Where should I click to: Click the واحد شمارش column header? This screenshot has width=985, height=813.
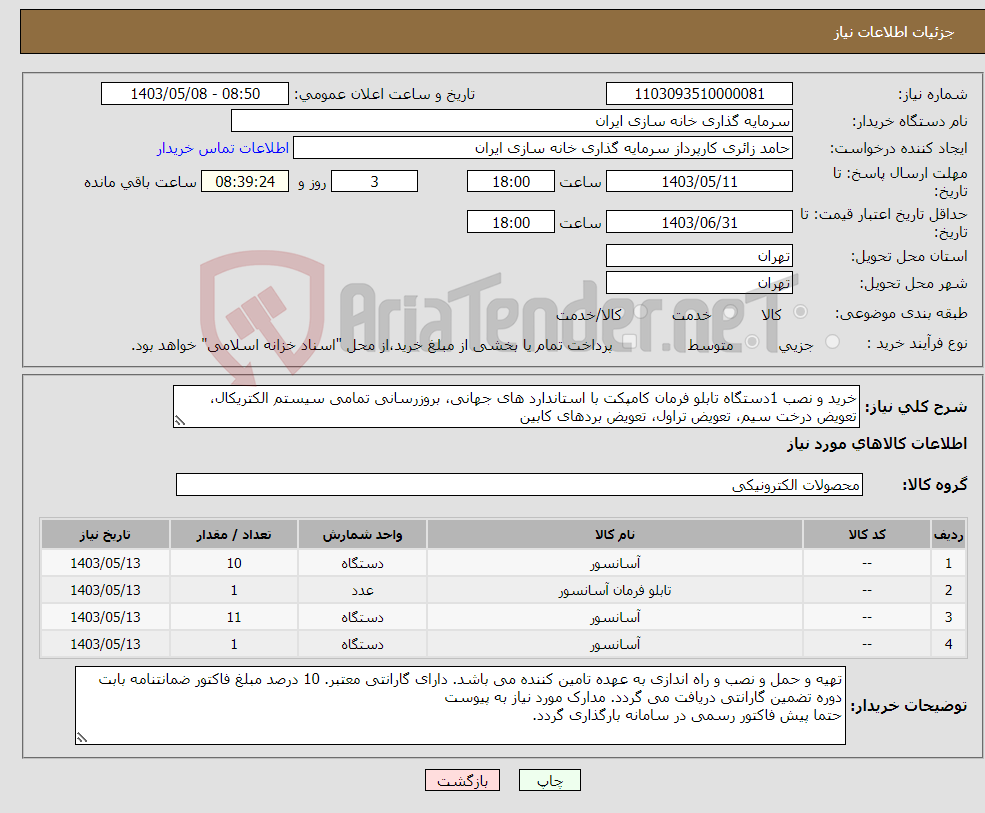pos(362,535)
